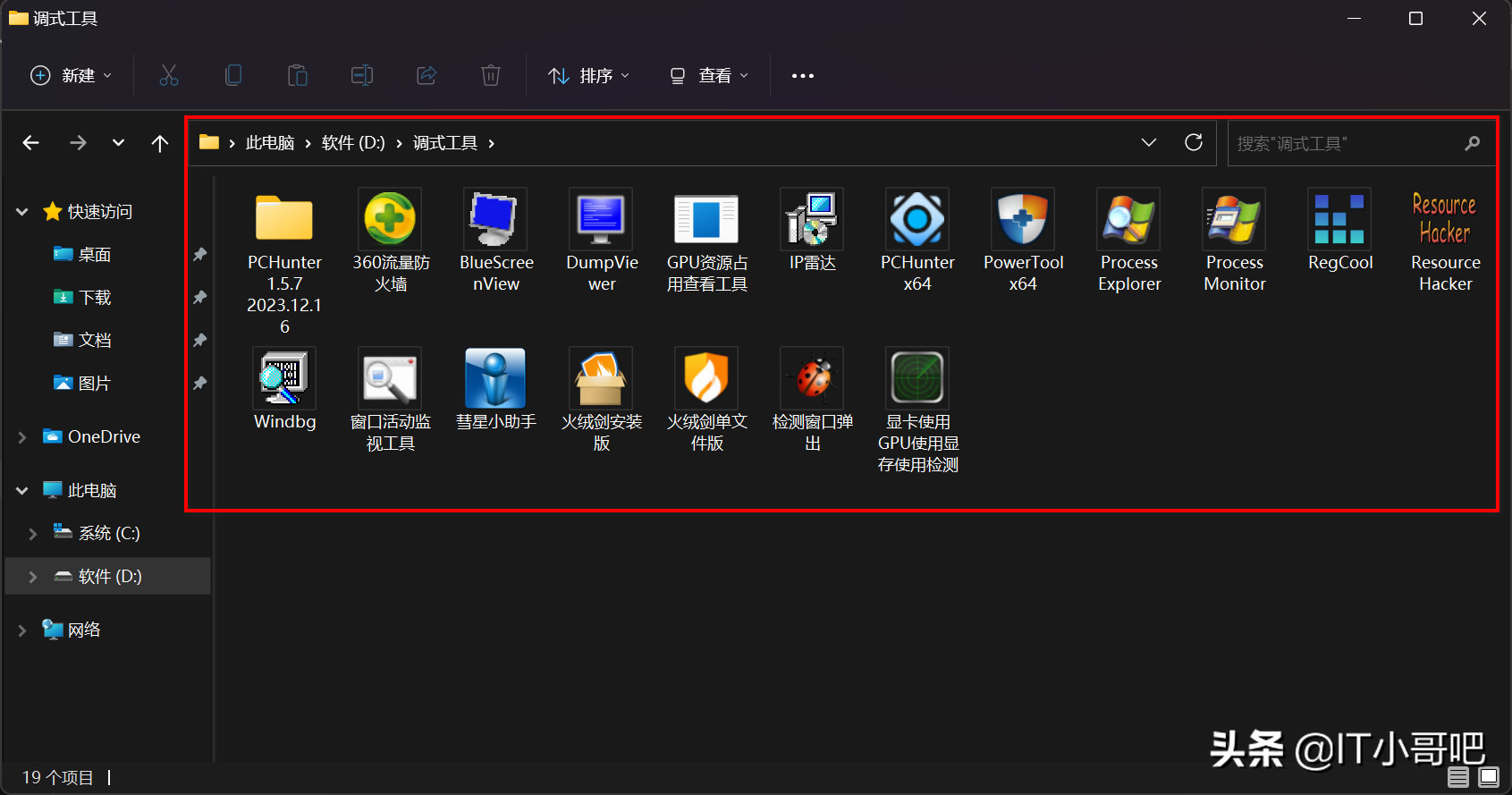Select the Resource Hacker file
This screenshot has width=1512, height=795.
pyautogui.click(x=1445, y=220)
